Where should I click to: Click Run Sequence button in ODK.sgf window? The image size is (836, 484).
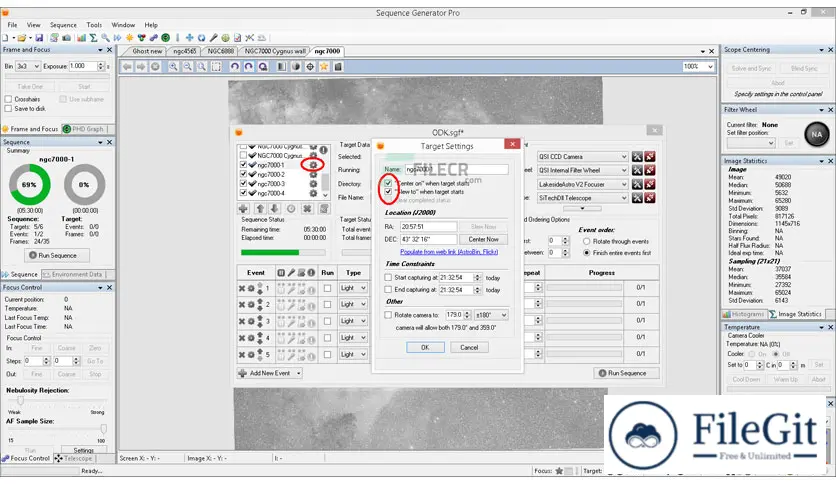(626, 373)
